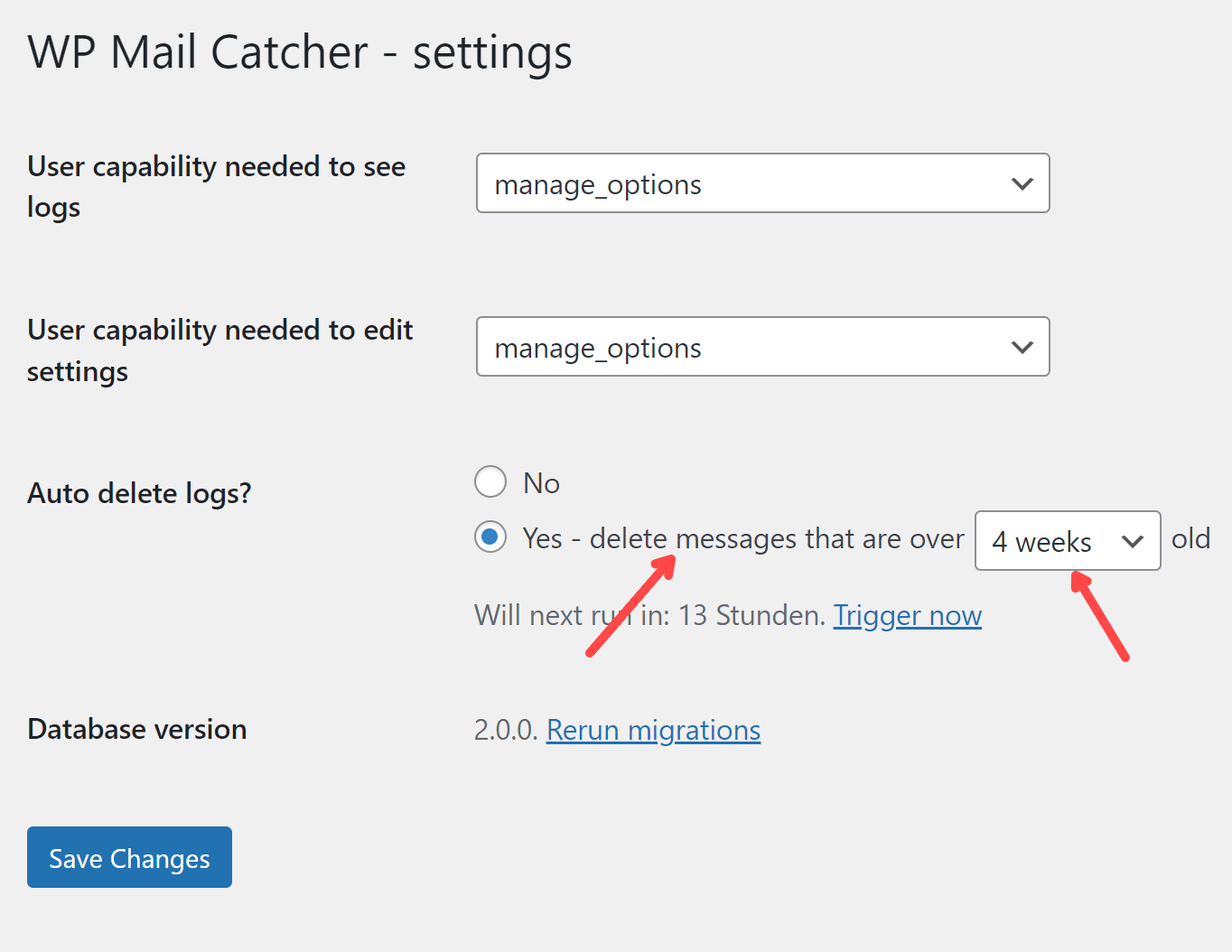Viewport: 1232px width, 952px height.
Task: Open the edit-settings capability dropdown
Action: (x=761, y=347)
